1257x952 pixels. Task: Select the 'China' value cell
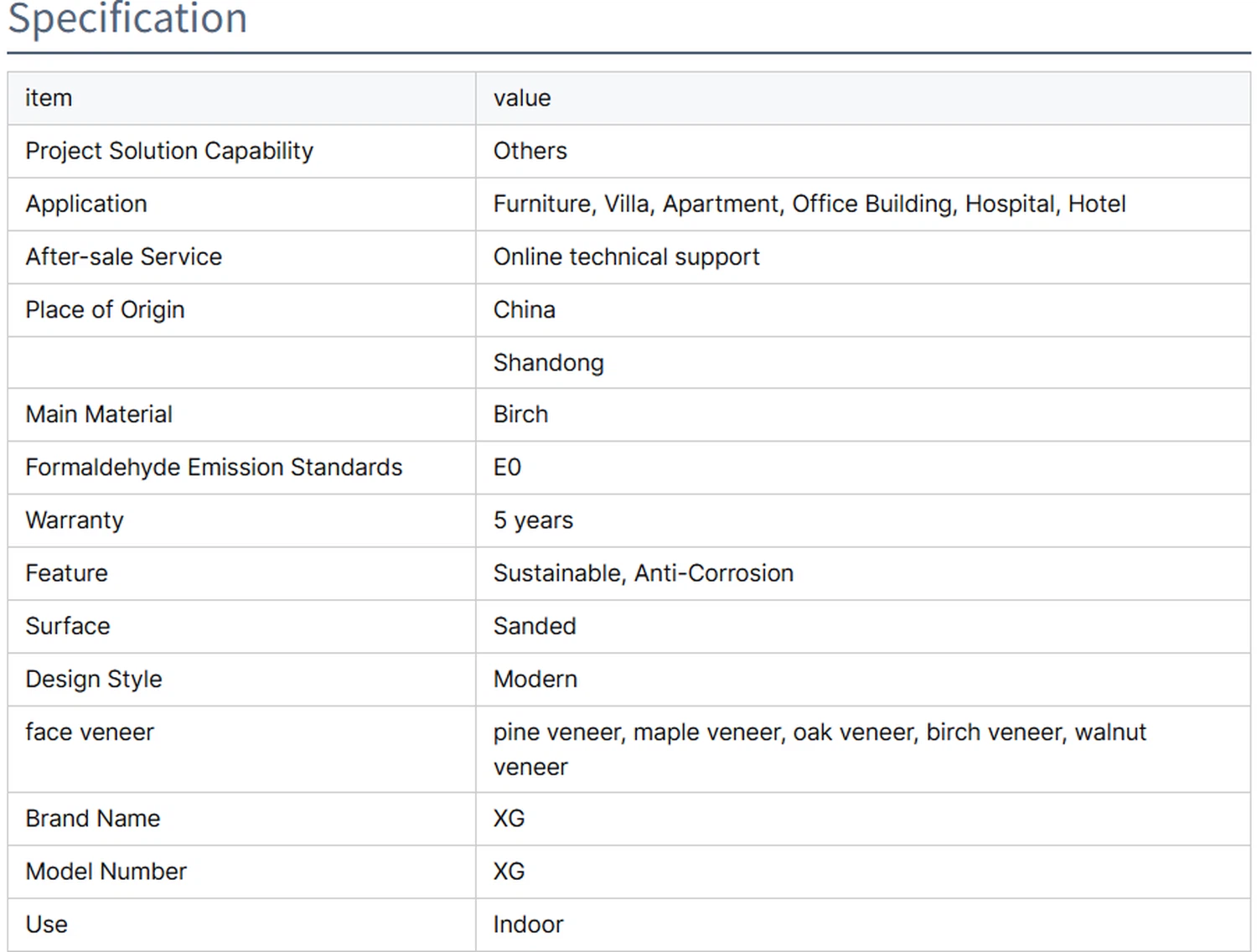(x=524, y=309)
